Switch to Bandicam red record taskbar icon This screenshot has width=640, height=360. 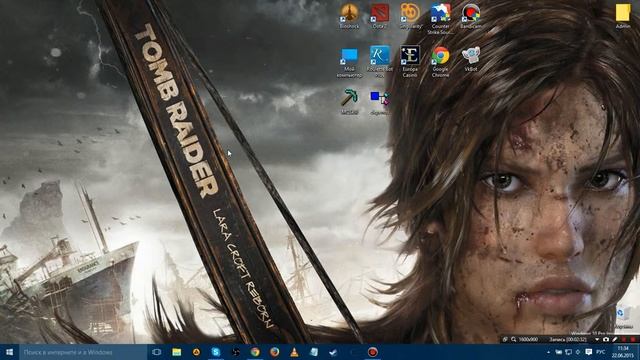tap(372, 352)
